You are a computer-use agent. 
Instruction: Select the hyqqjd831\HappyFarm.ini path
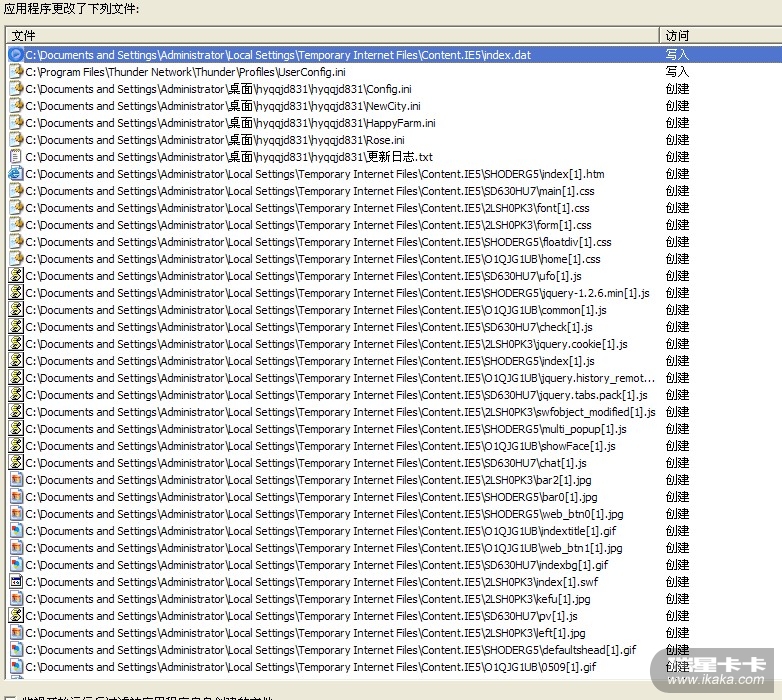tap(230, 123)
